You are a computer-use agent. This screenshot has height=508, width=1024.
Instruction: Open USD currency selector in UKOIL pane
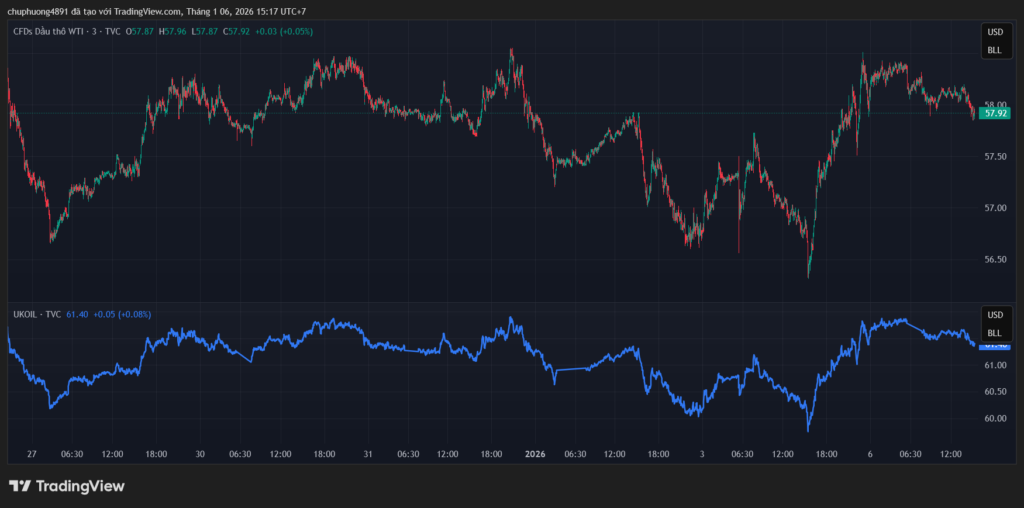(994, 315)
